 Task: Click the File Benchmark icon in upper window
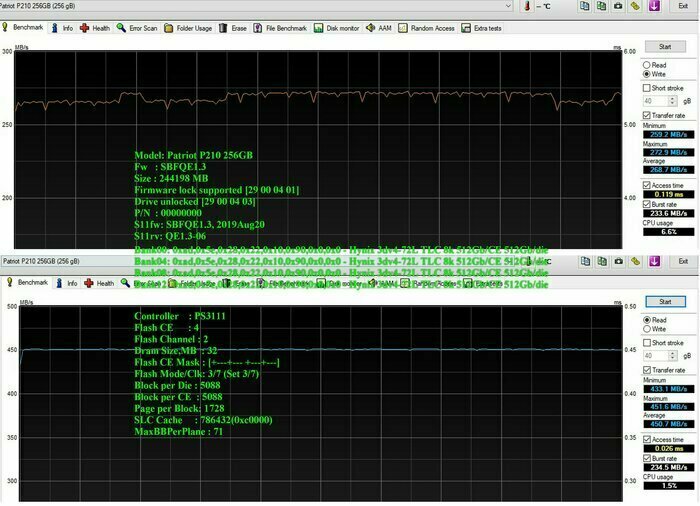(x=258, y=28)
